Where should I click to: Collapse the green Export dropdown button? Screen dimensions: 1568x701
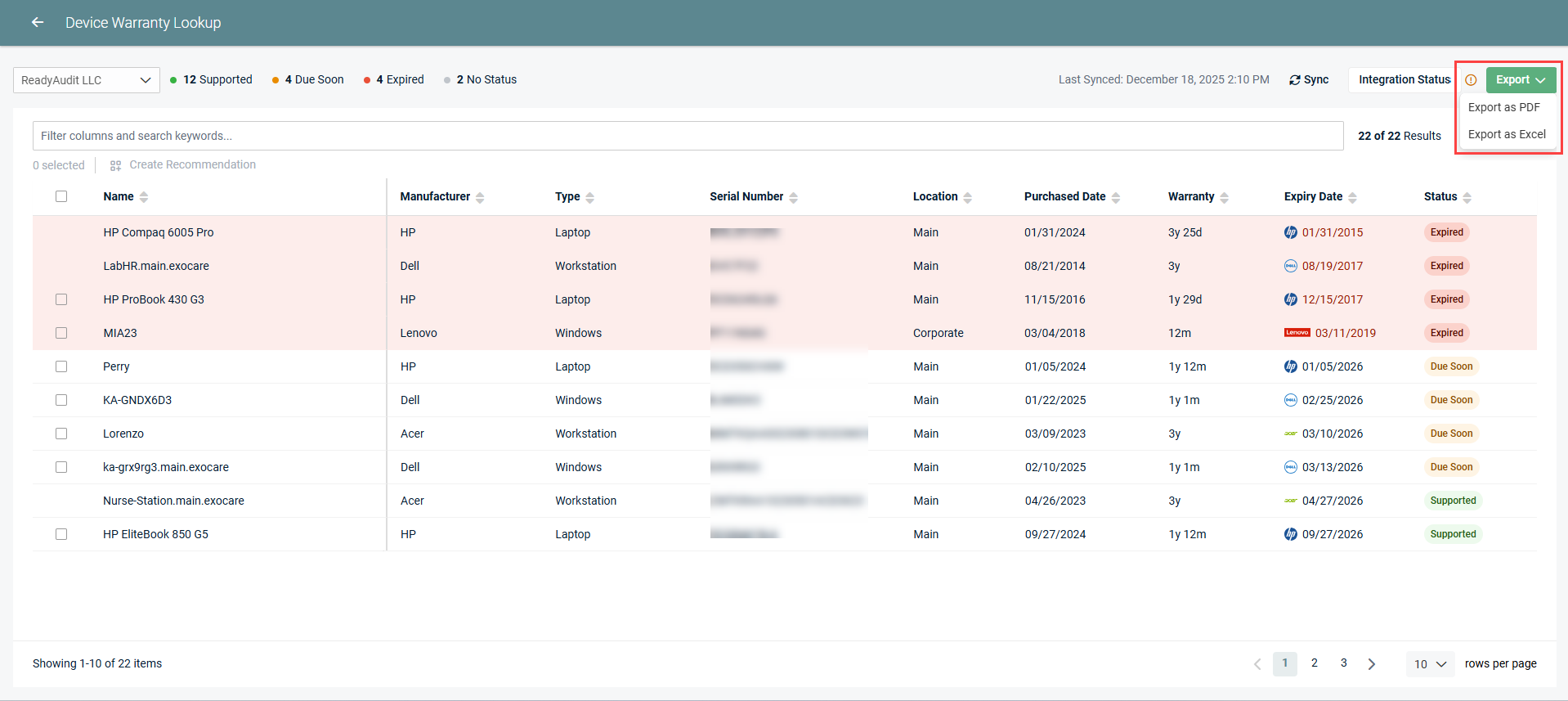(x=1520, y=80)
